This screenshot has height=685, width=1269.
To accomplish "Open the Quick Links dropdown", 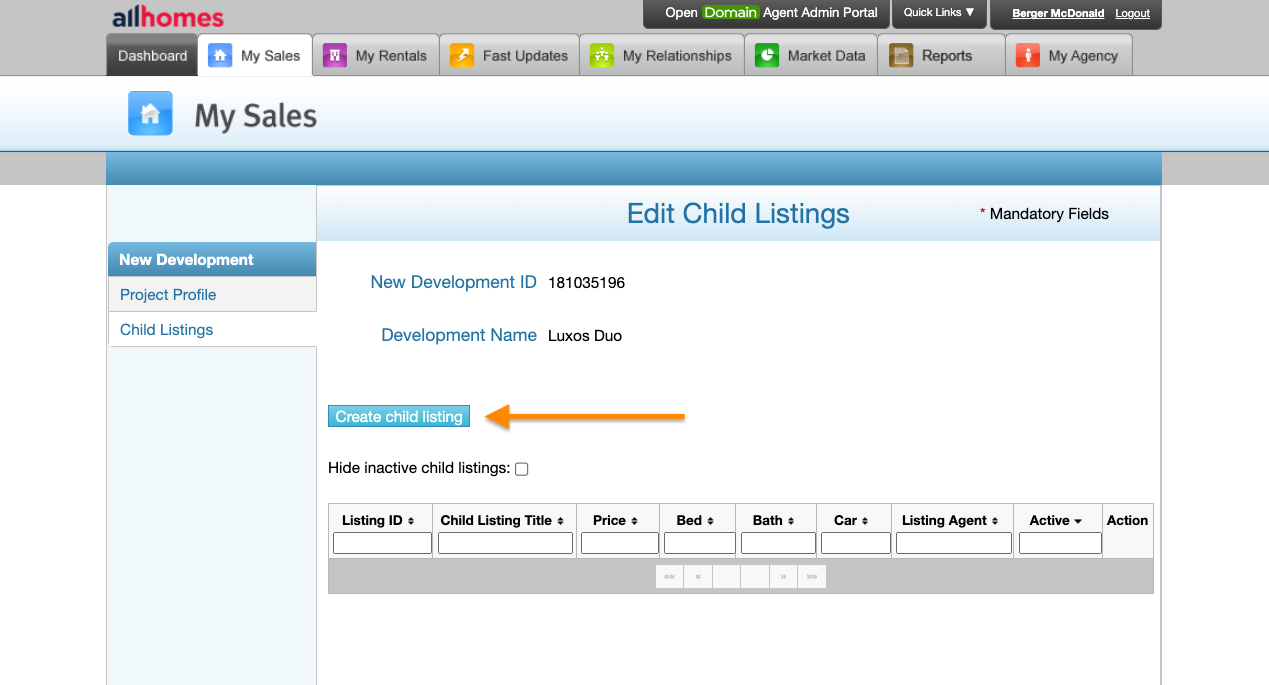I will pos(939,13).
